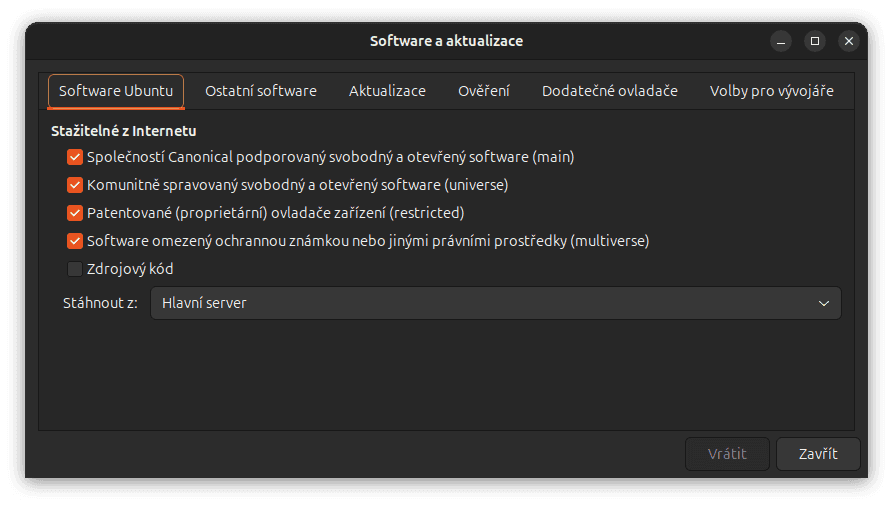Screen dimensions: 893x506
Task: Switch to the Ostatní software tab
Action: click(261, 91)
